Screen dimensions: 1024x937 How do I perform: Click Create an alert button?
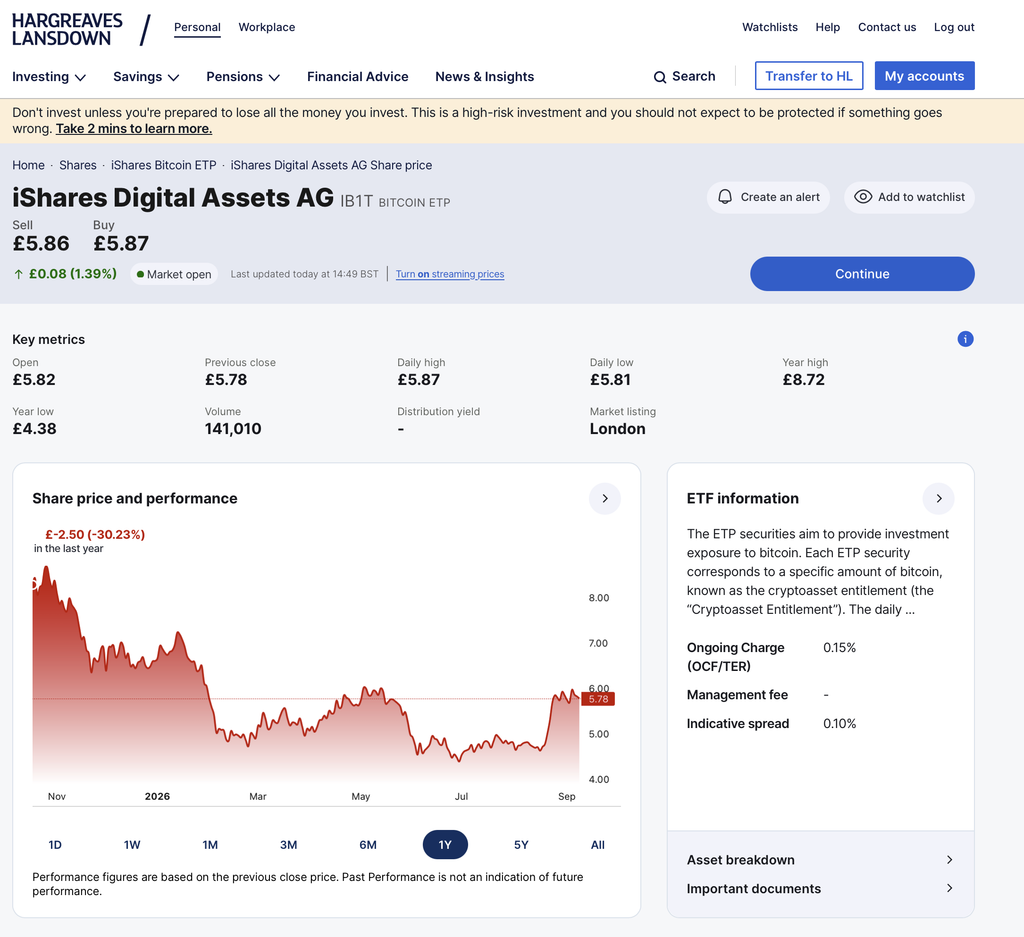(768, 197)
